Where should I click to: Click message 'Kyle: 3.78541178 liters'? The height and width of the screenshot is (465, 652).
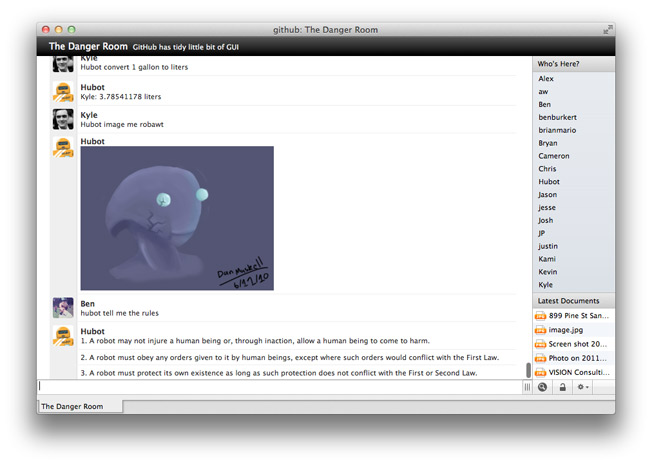(121, 96)
